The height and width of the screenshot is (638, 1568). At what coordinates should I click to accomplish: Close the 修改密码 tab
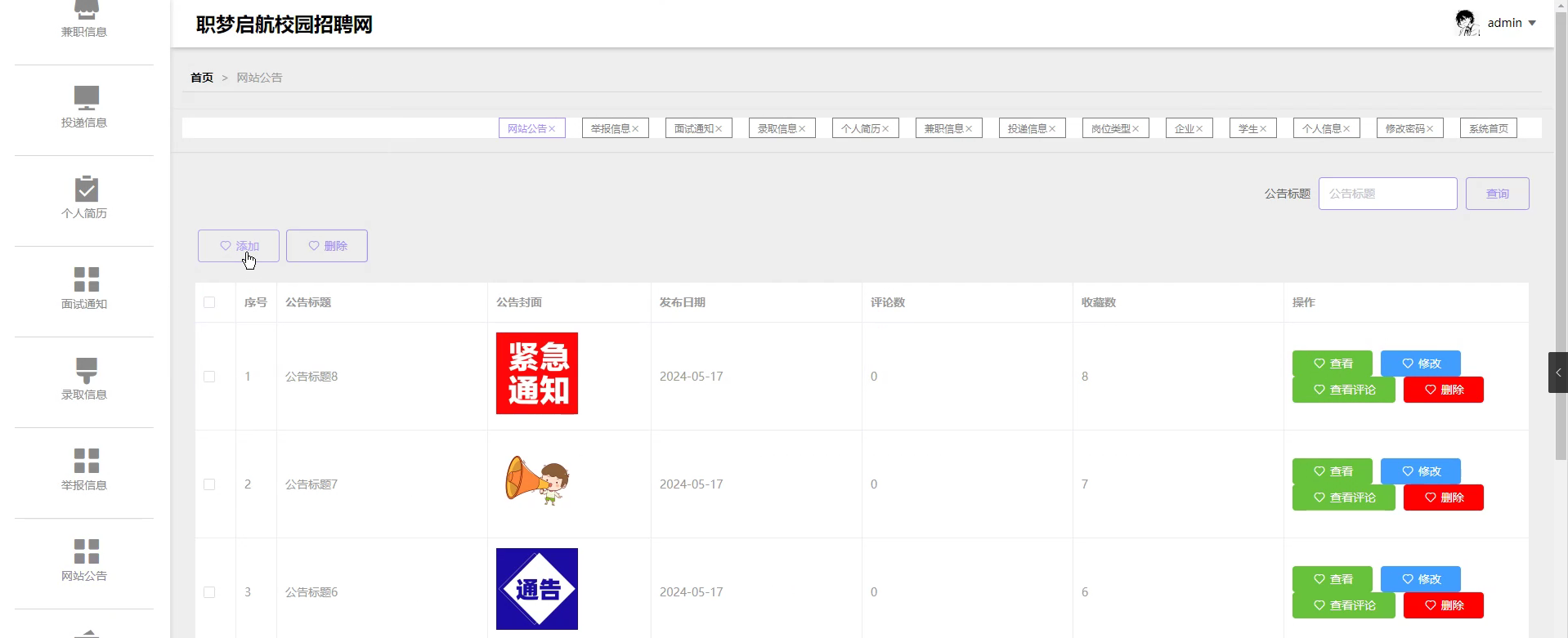pos(1430,129)
